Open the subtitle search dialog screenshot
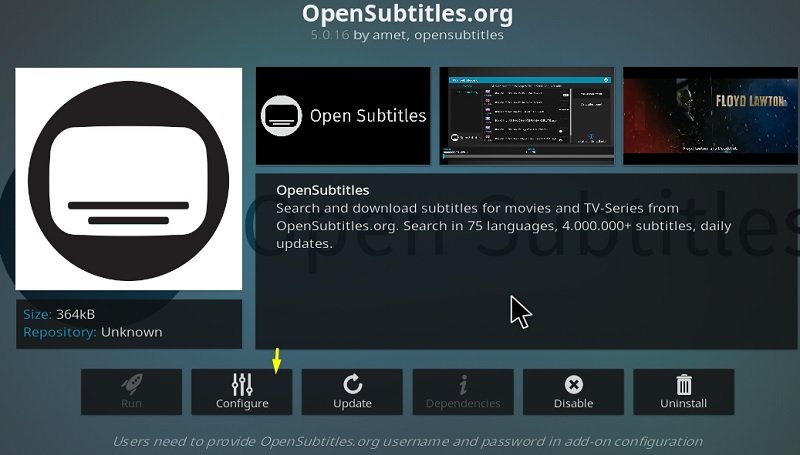The image size is (800, 455). click(527, 116)
